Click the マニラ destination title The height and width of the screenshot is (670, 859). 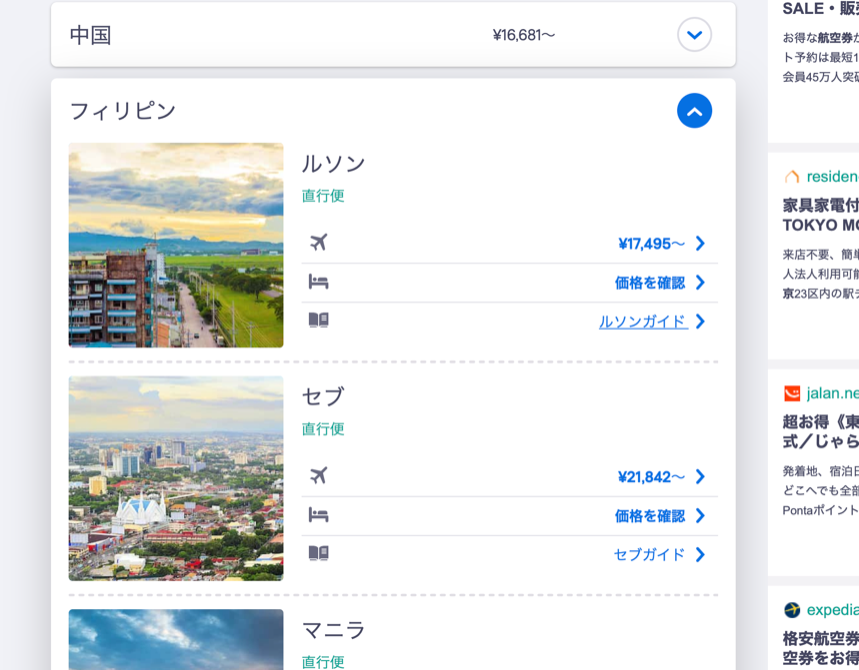(x=333, y=630)
